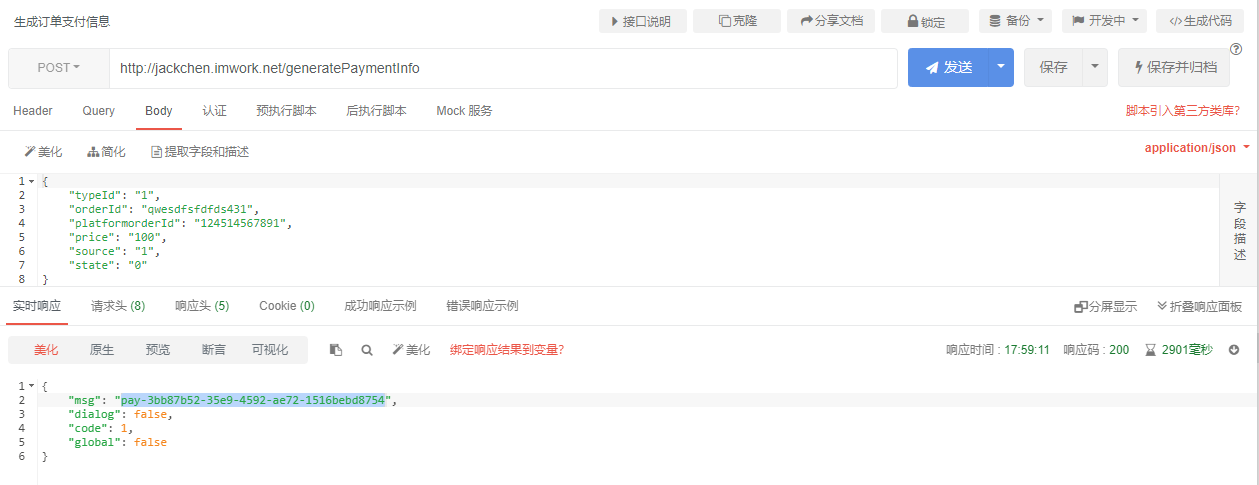Switch to the Query tab
Viewport: 1259px width, 485px height.
[98, 111]
